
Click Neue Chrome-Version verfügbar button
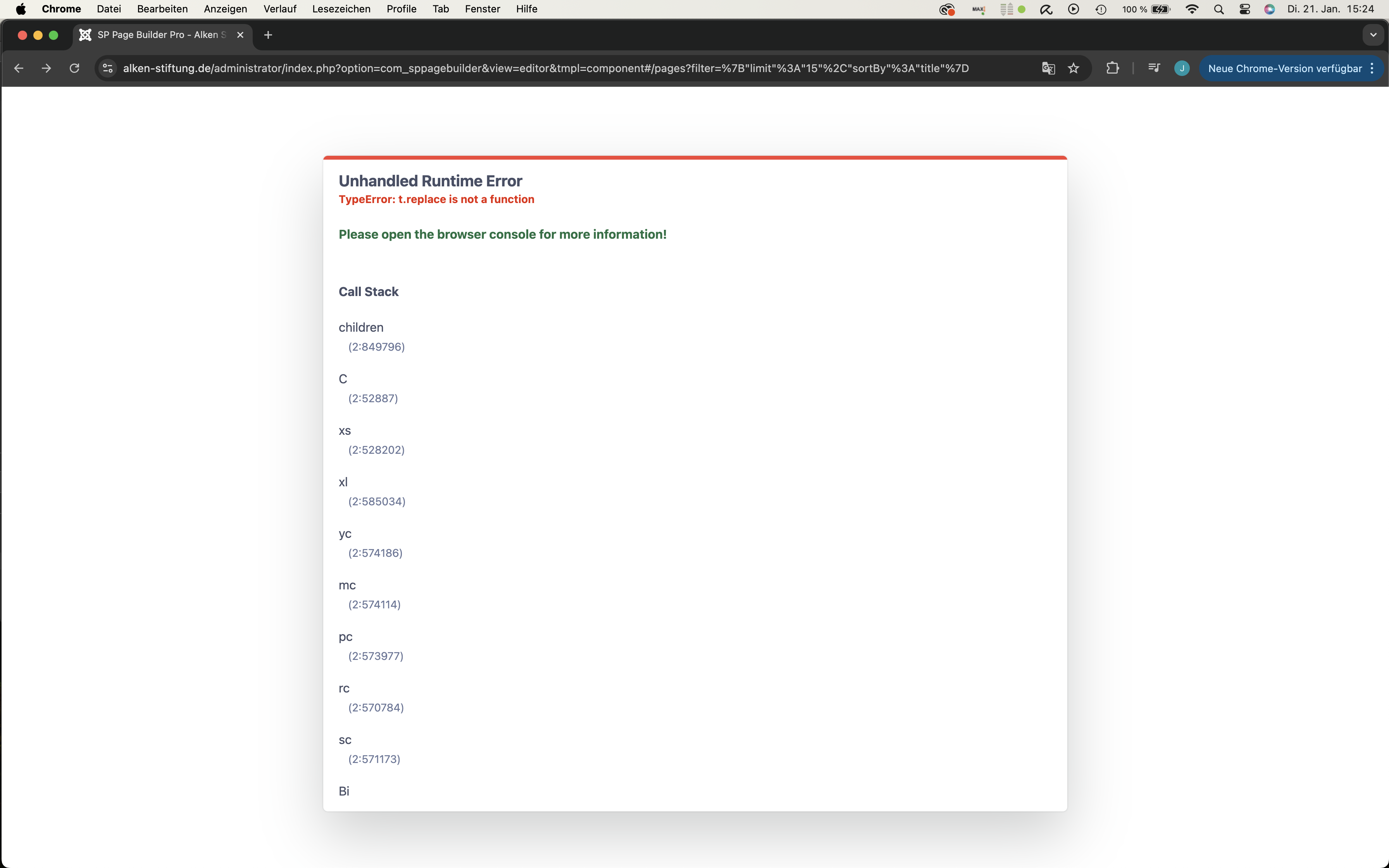[1284, 68]
